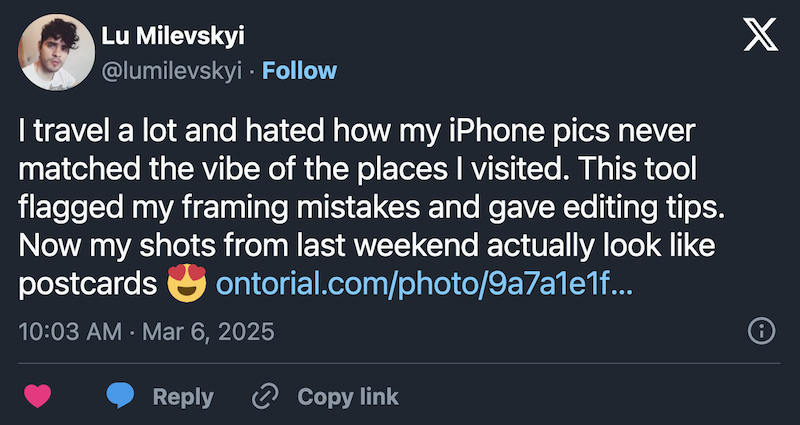Click the heart-eyes emoji in the tweet
The width and height of the screenshot is (800, 425).
187,286
